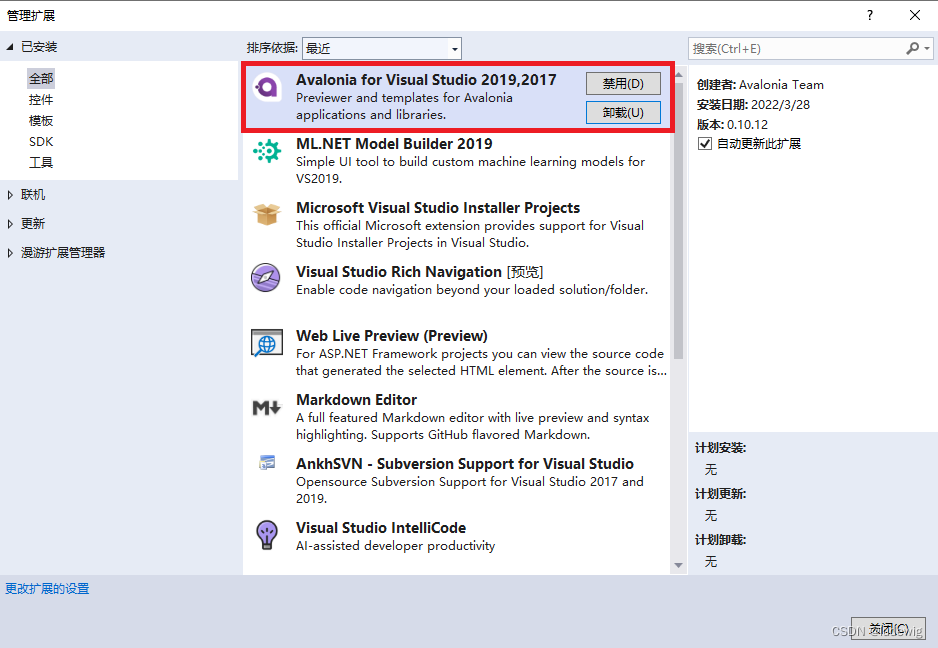Open the 排序依据 sort dropdown
The image size is (938, 648).
click(382, 48)
